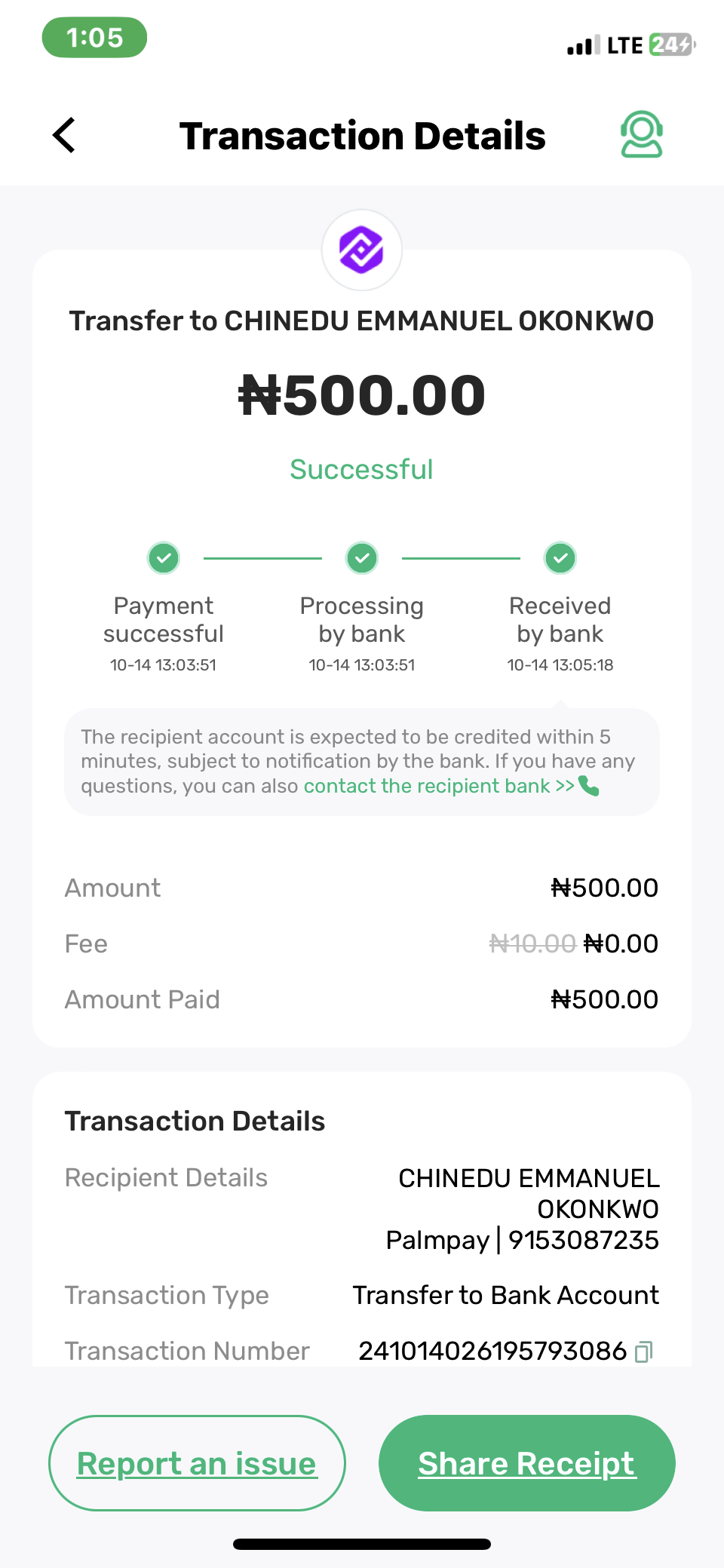The width and height of the screenshot is (724, 1568).
Task: Open customer support headset icon
Action: click(641, 135)
